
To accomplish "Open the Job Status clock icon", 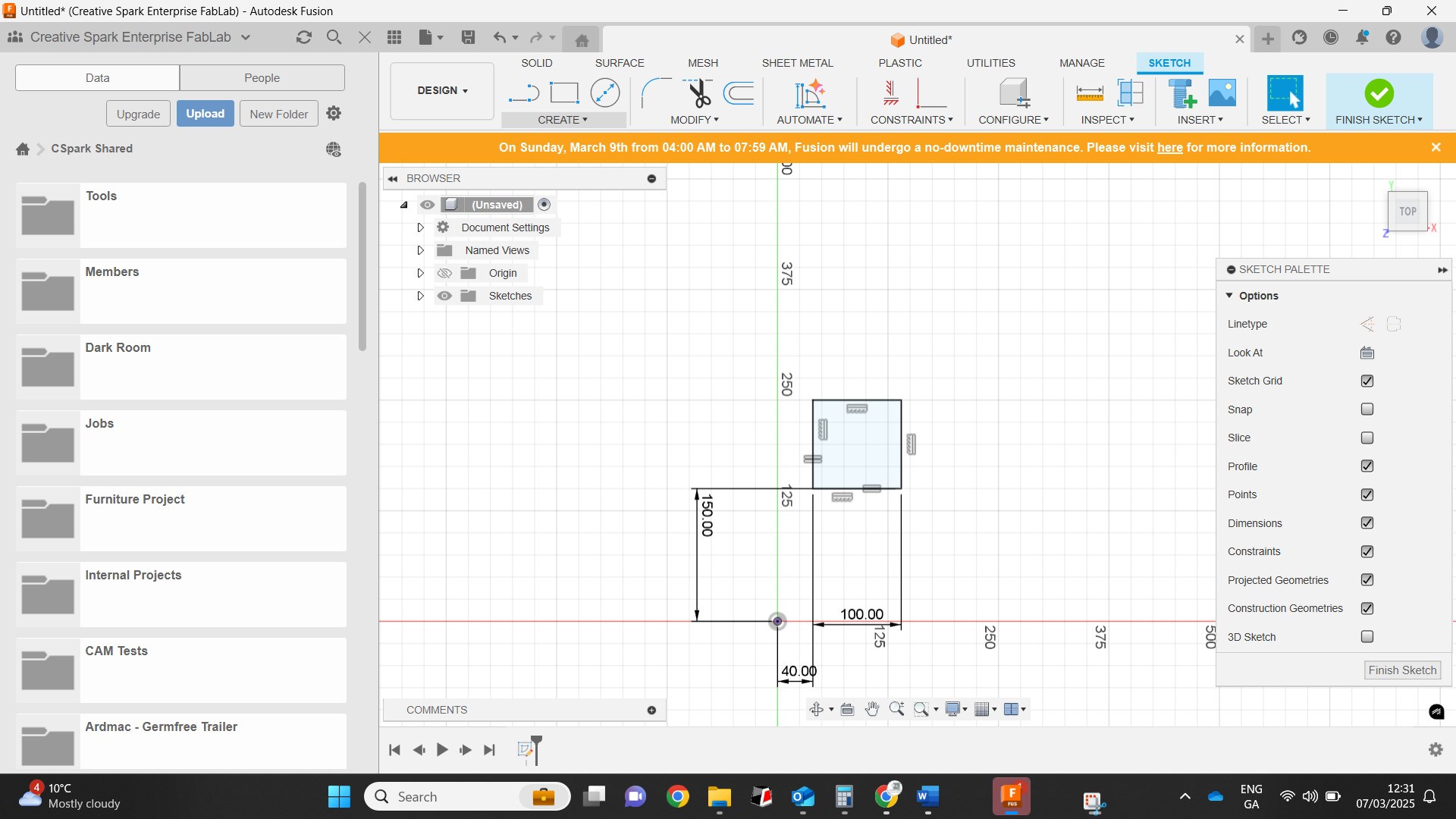I will [x=1331, y=37].
